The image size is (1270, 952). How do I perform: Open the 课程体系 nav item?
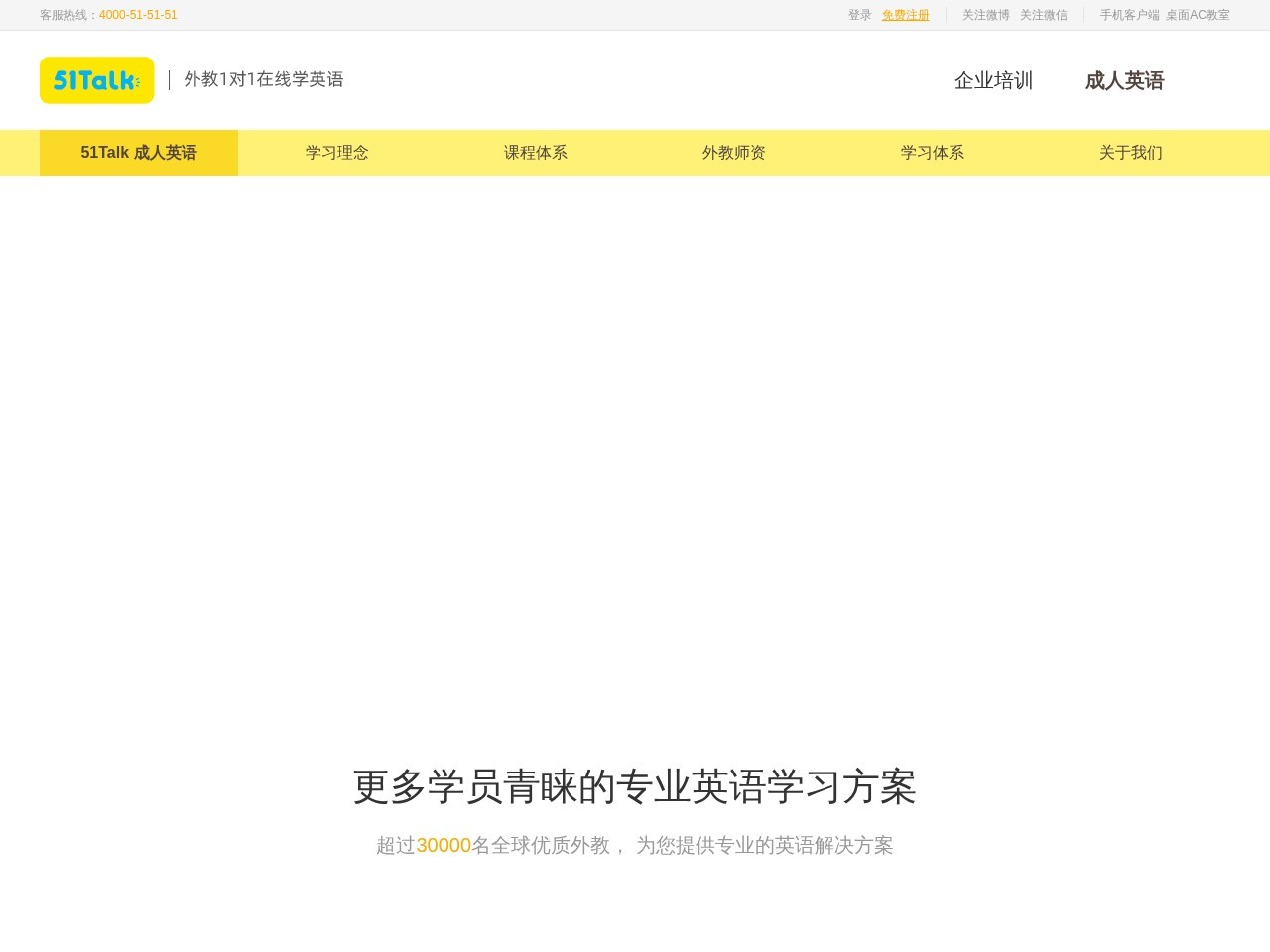(536, 153)
